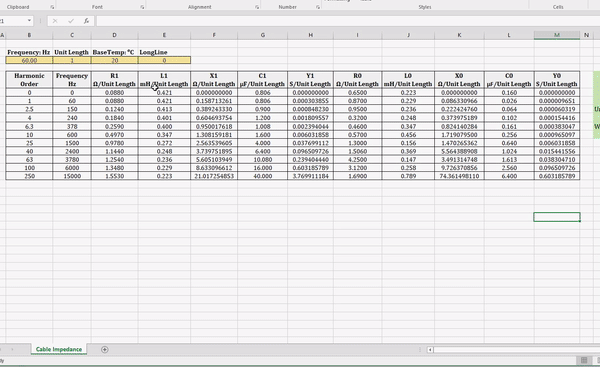Click the BaseTemp value cell 20
This screenshot has height=367, width=600.
[x=114, y=60]
